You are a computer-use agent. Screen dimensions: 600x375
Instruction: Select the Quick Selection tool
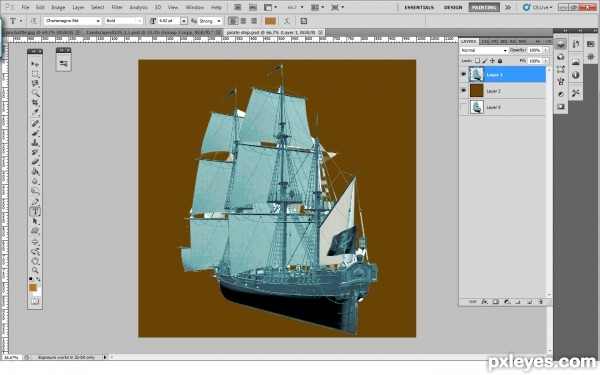[35, 93]
